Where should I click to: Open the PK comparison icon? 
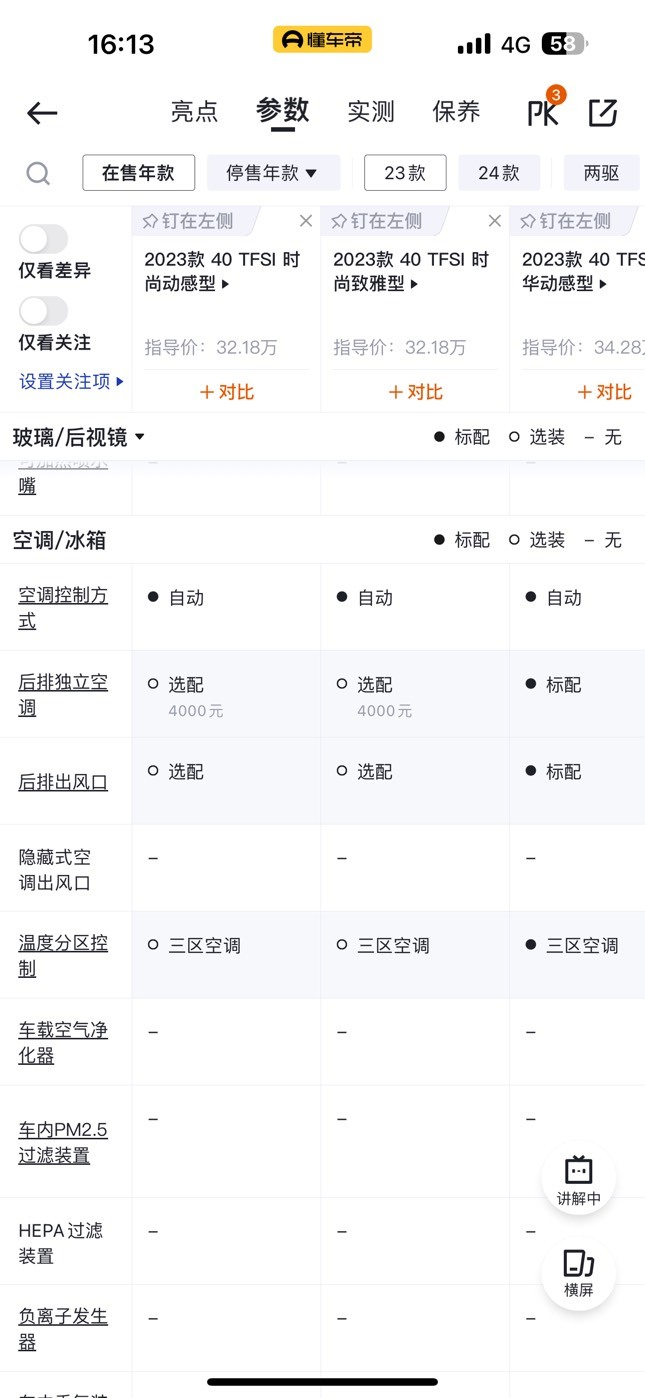545,109
